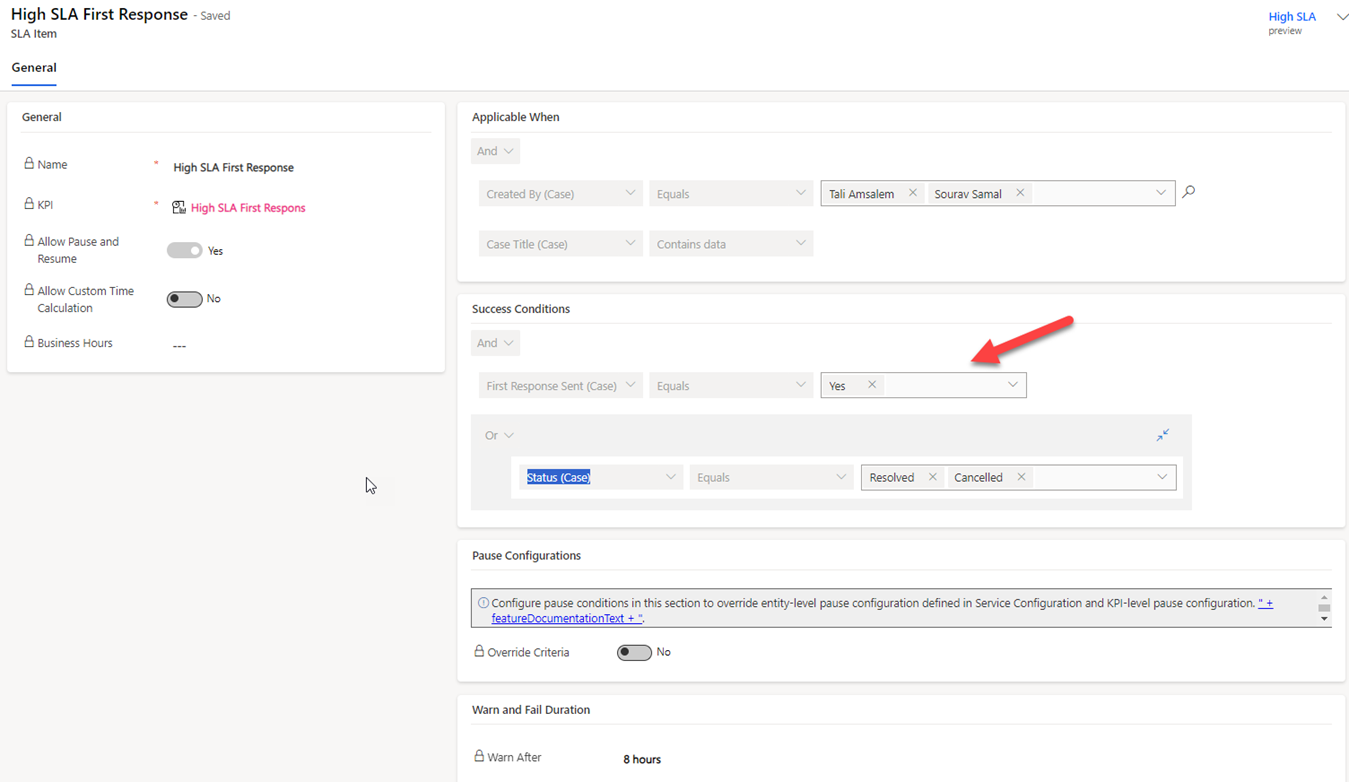
Task: Remove Sourav Samal from Created By values
Action: 1020,193
